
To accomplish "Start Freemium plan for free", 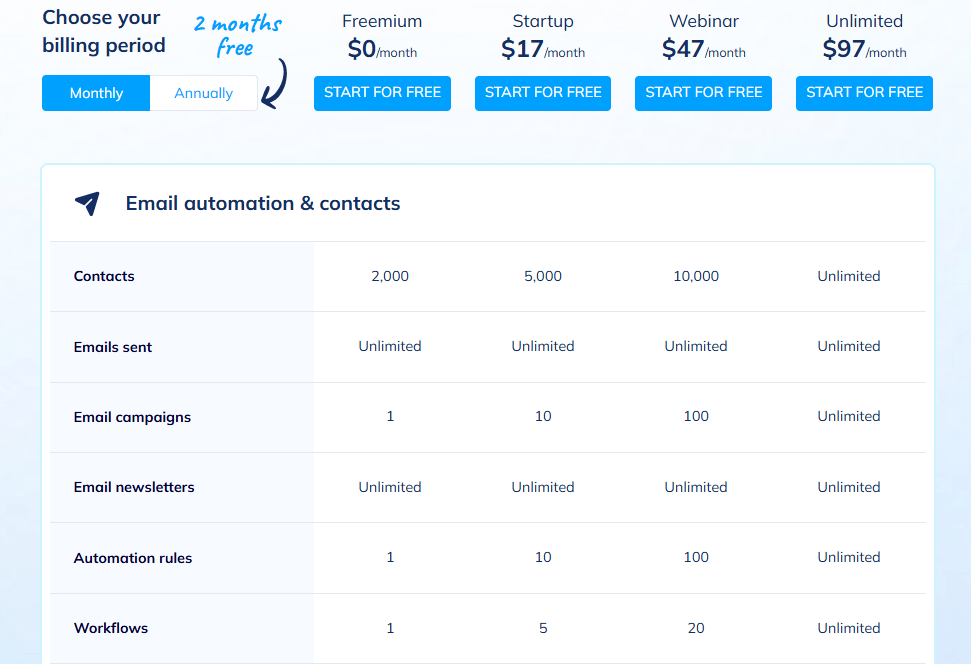I will click(382, 93).
